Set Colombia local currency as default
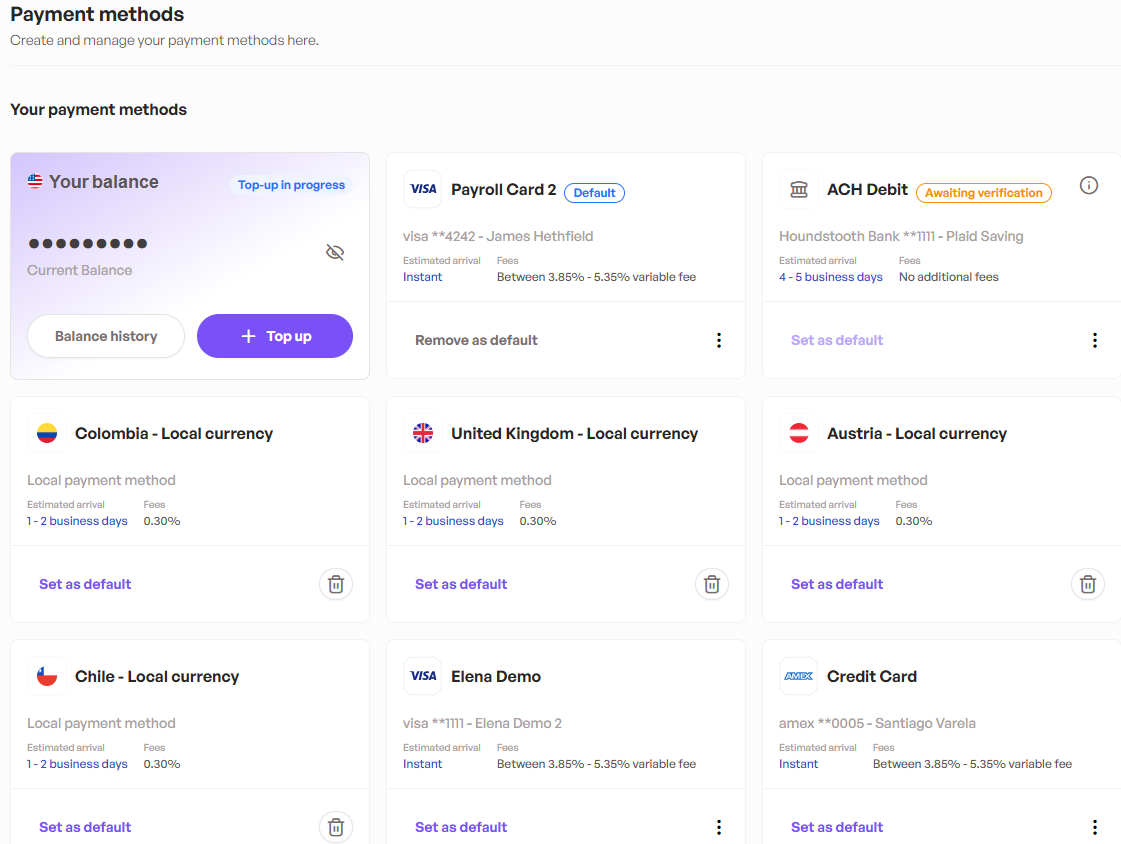The image size is (1121, 844). [85, 584]
